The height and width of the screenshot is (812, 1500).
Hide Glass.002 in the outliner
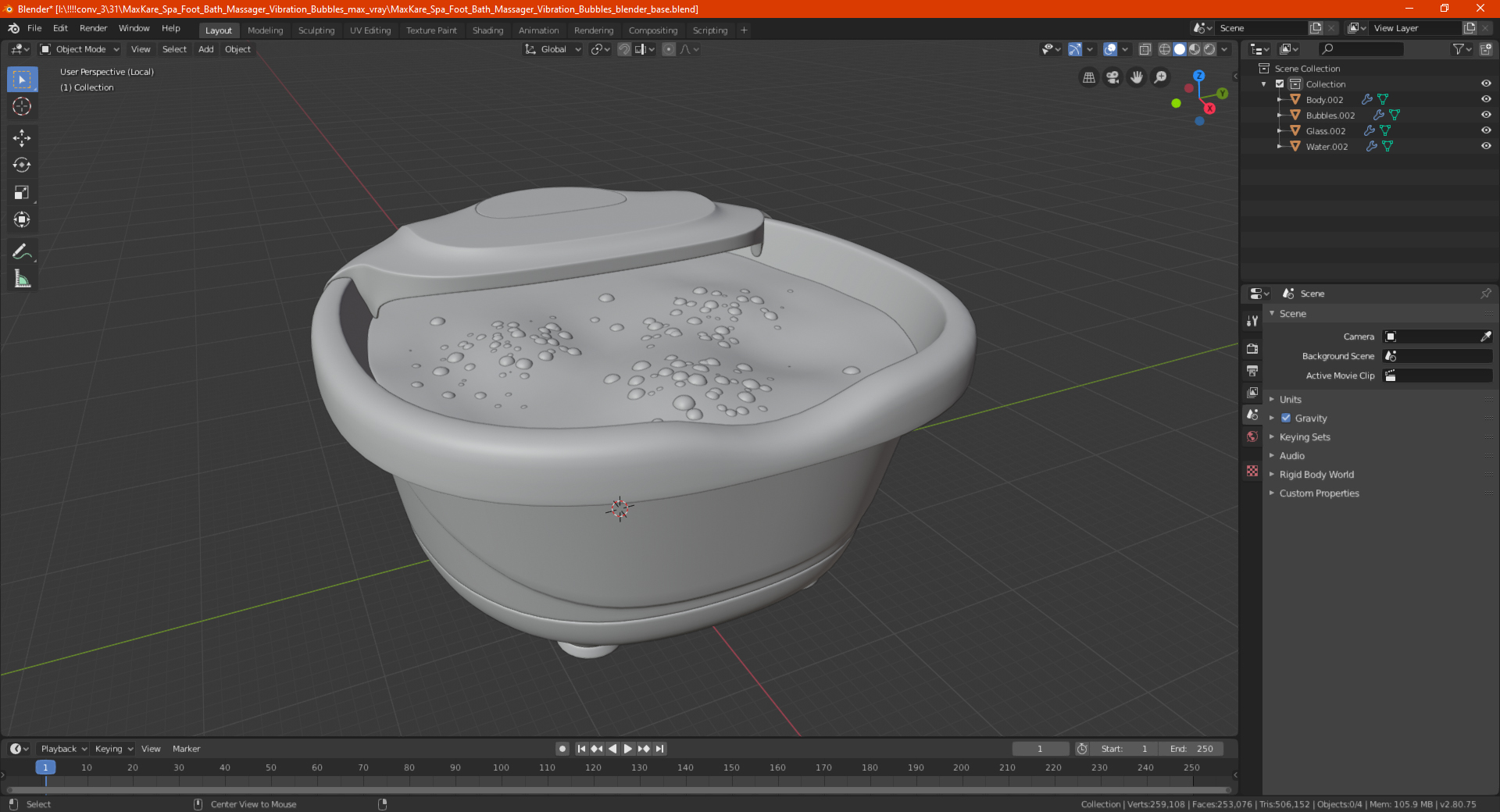tap(1486, 130)
